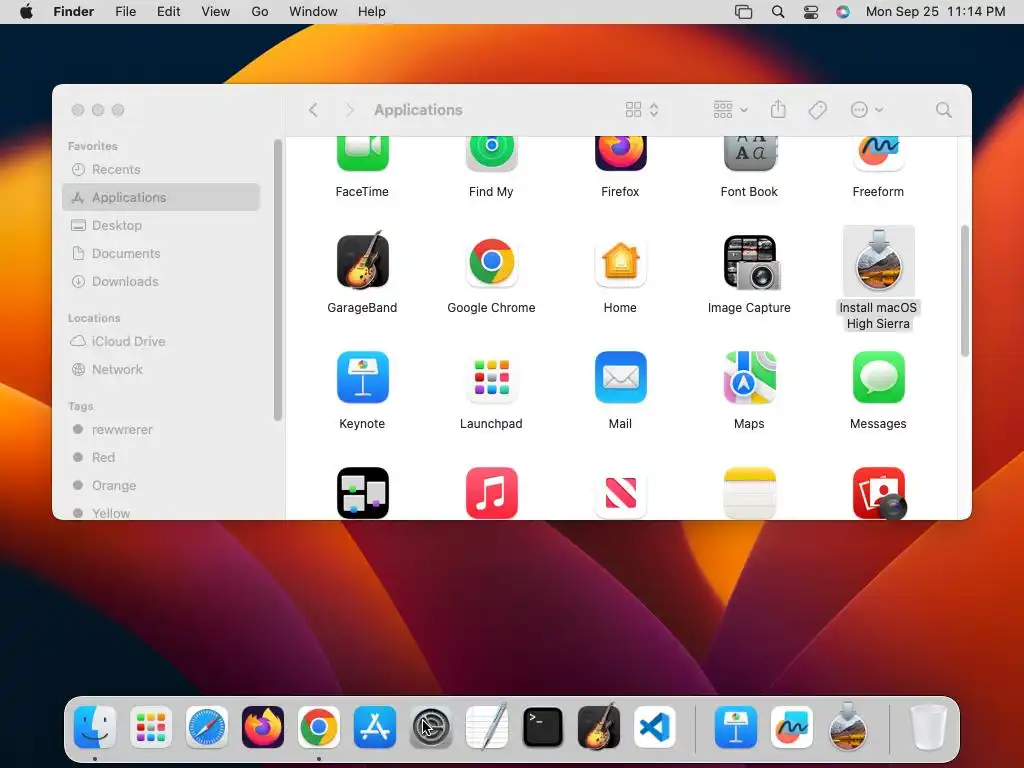
Task: Click the sidebar scrollbar
Action: pos(278,280)
